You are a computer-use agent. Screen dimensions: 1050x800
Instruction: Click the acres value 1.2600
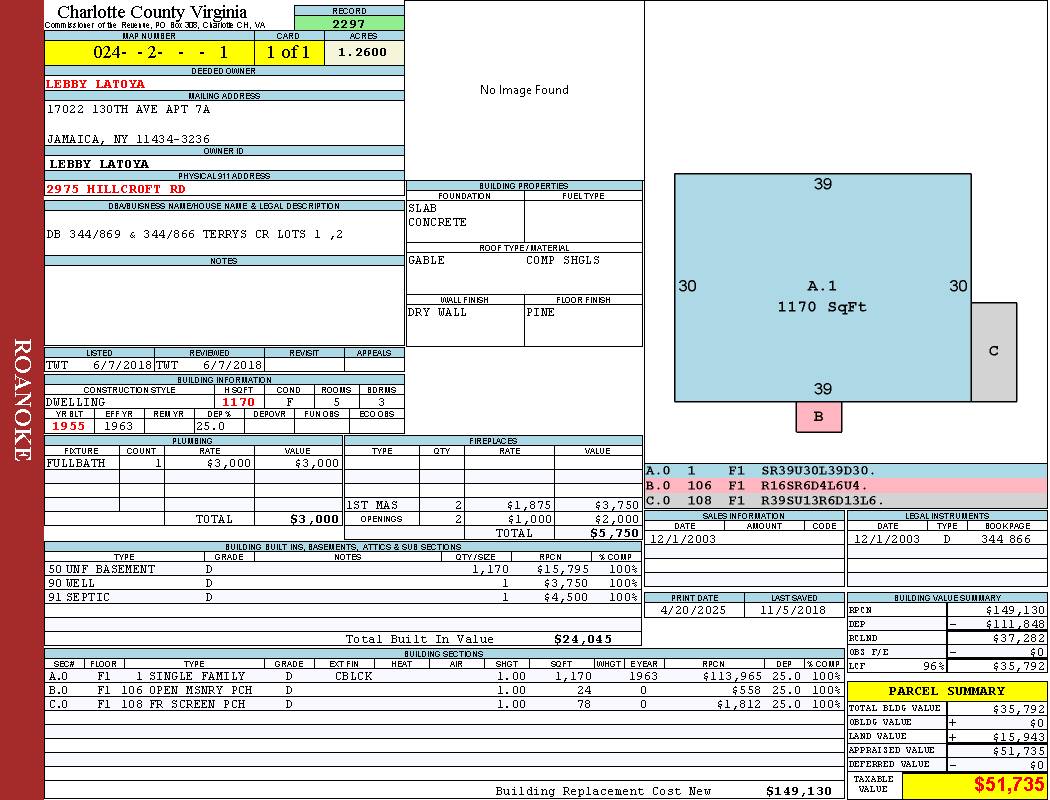click(x=363, y=52)
